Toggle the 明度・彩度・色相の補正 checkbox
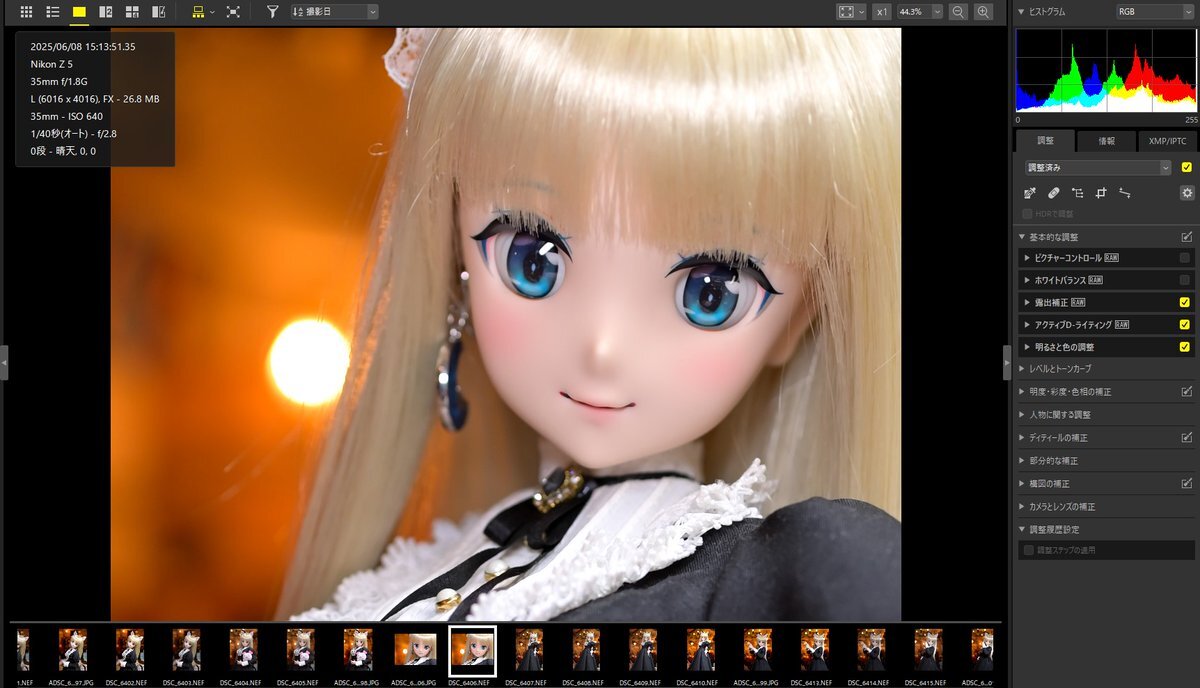 tap(1186, 392)
